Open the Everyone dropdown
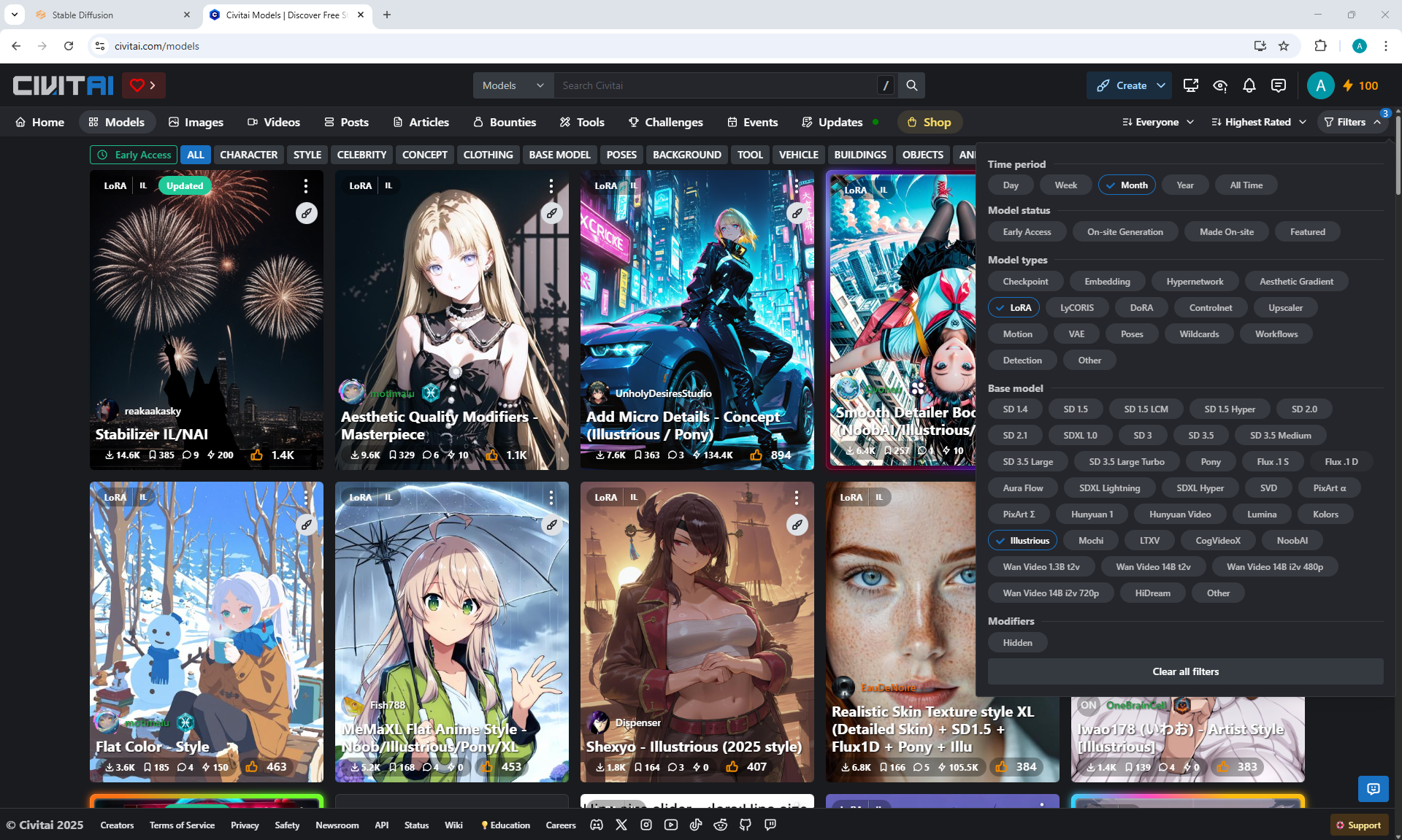 (x=1158, y=122)
